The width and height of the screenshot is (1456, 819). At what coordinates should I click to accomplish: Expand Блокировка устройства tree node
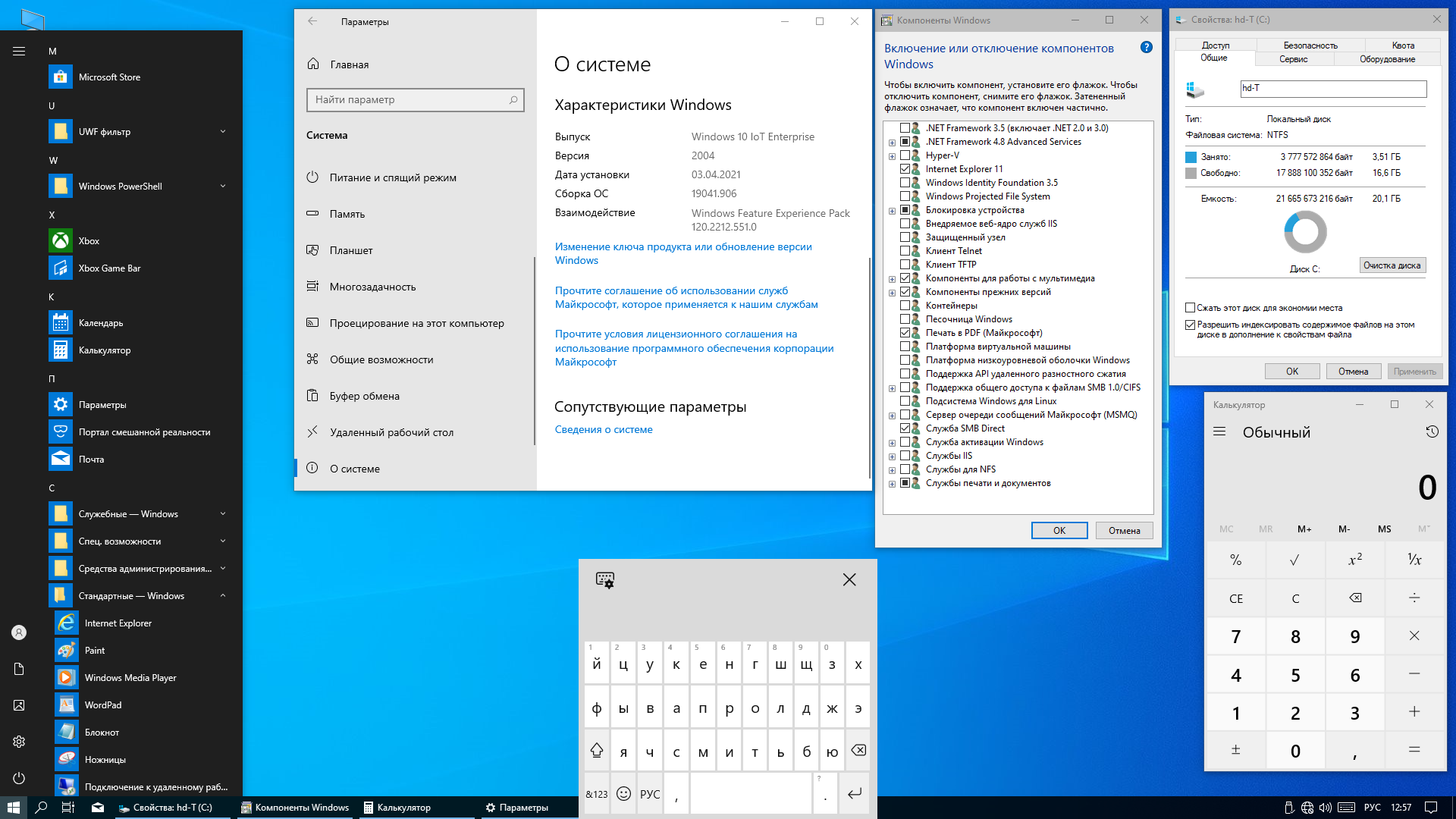pos(892,211)
